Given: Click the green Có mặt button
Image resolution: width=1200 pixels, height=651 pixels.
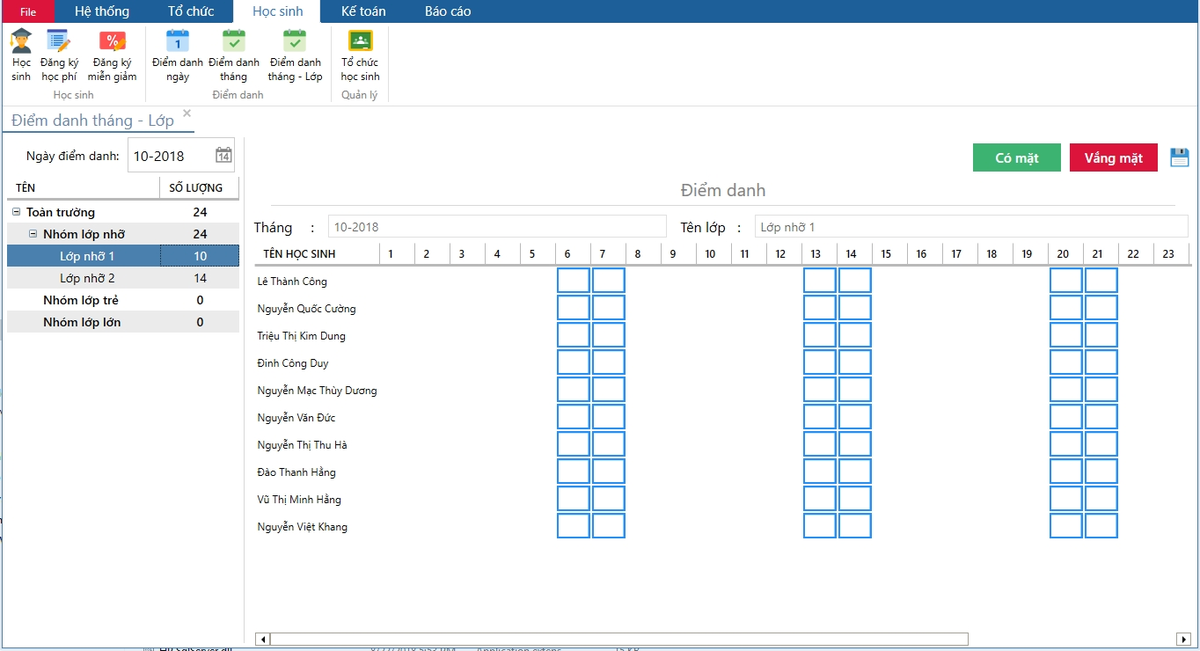Looking at the screenshot, I should (x=1017, y=158).
